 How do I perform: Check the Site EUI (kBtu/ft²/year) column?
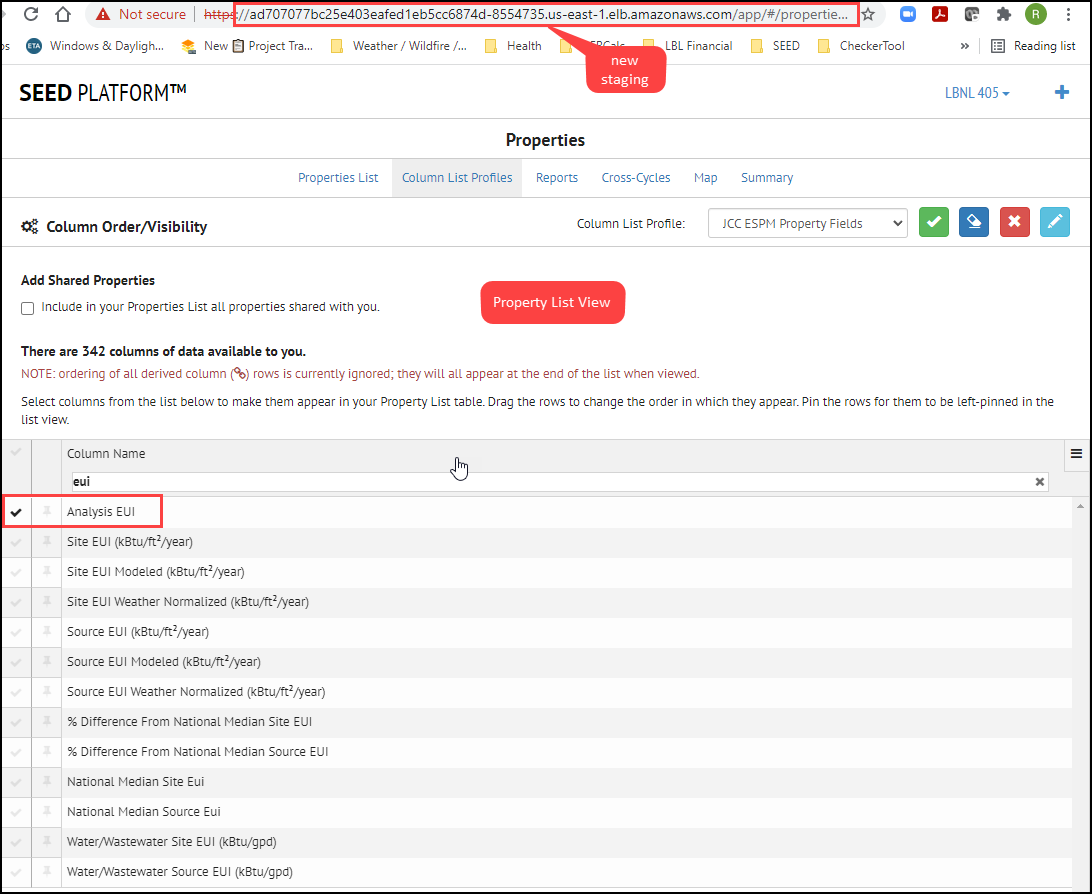pyautogui.click(x=15, y=542)
